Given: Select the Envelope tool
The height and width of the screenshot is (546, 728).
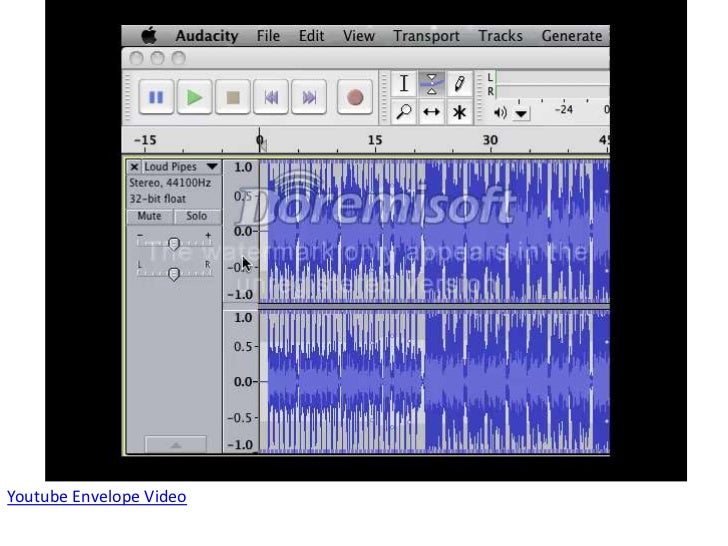Looking at the screenshot, I should [x=431, y=84].
